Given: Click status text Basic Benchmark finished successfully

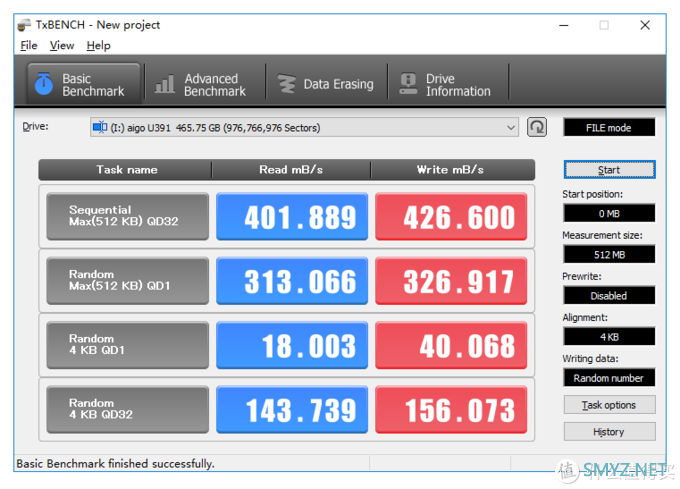Looking at the screenshot, I should (115, 464).
